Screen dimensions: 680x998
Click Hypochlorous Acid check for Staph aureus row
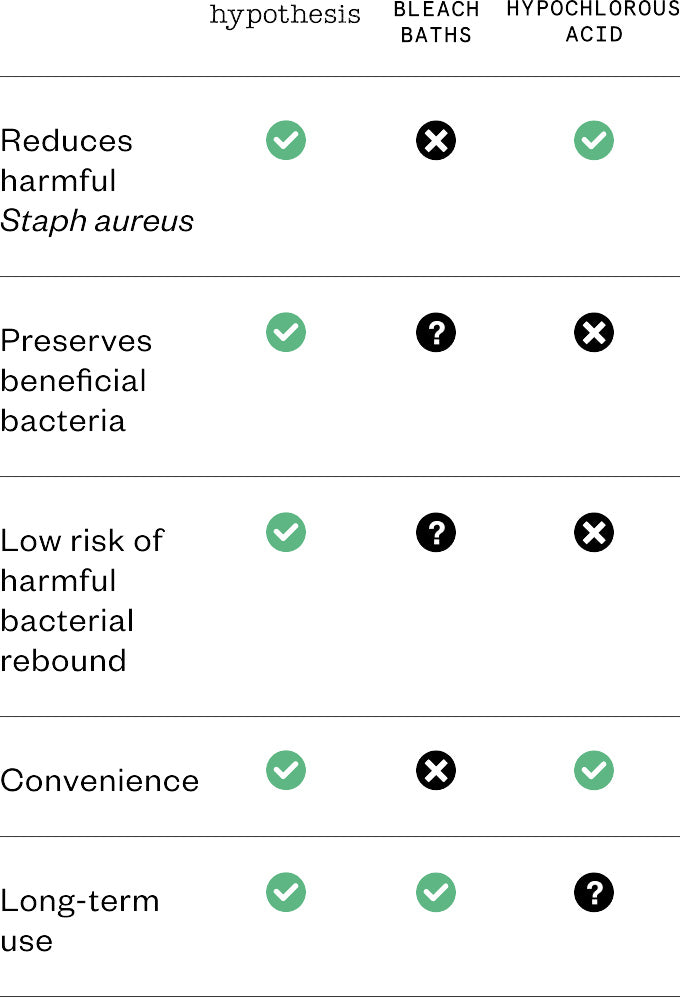594,140
